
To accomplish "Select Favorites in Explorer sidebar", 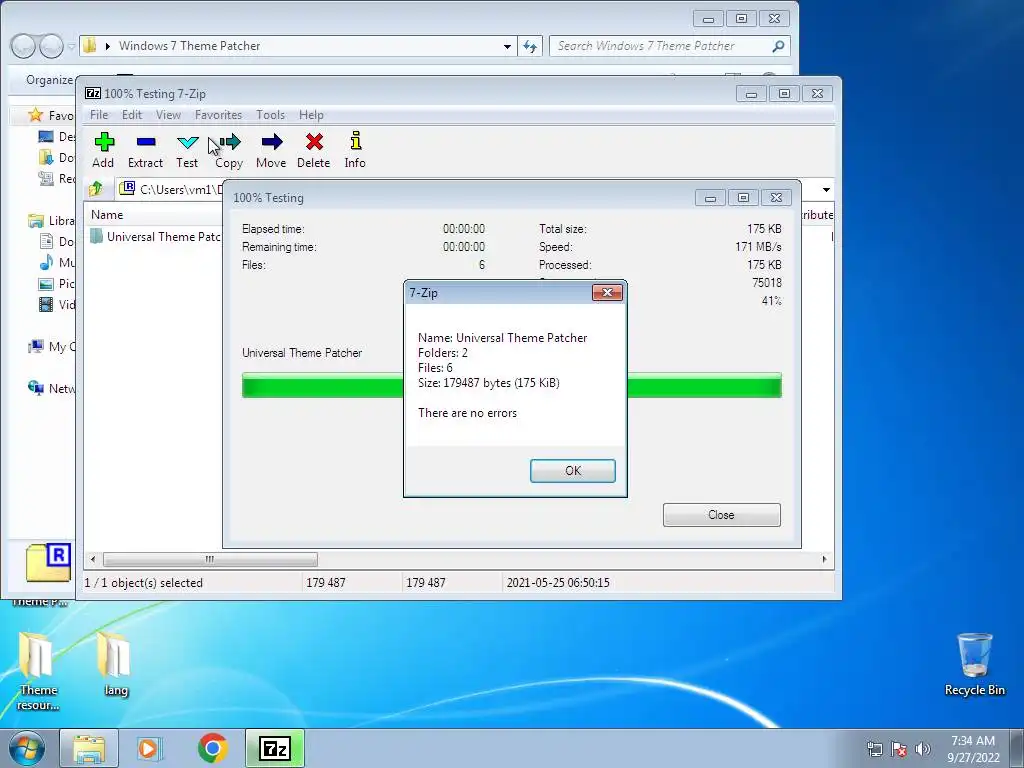I will tap(52, 116).
